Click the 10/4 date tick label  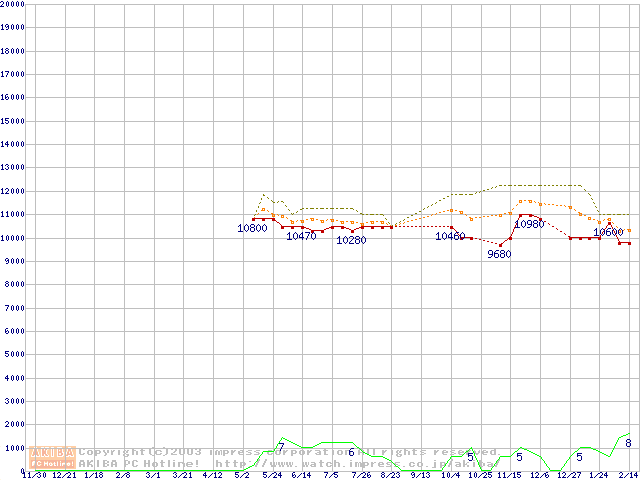click(x=451, y=475)
